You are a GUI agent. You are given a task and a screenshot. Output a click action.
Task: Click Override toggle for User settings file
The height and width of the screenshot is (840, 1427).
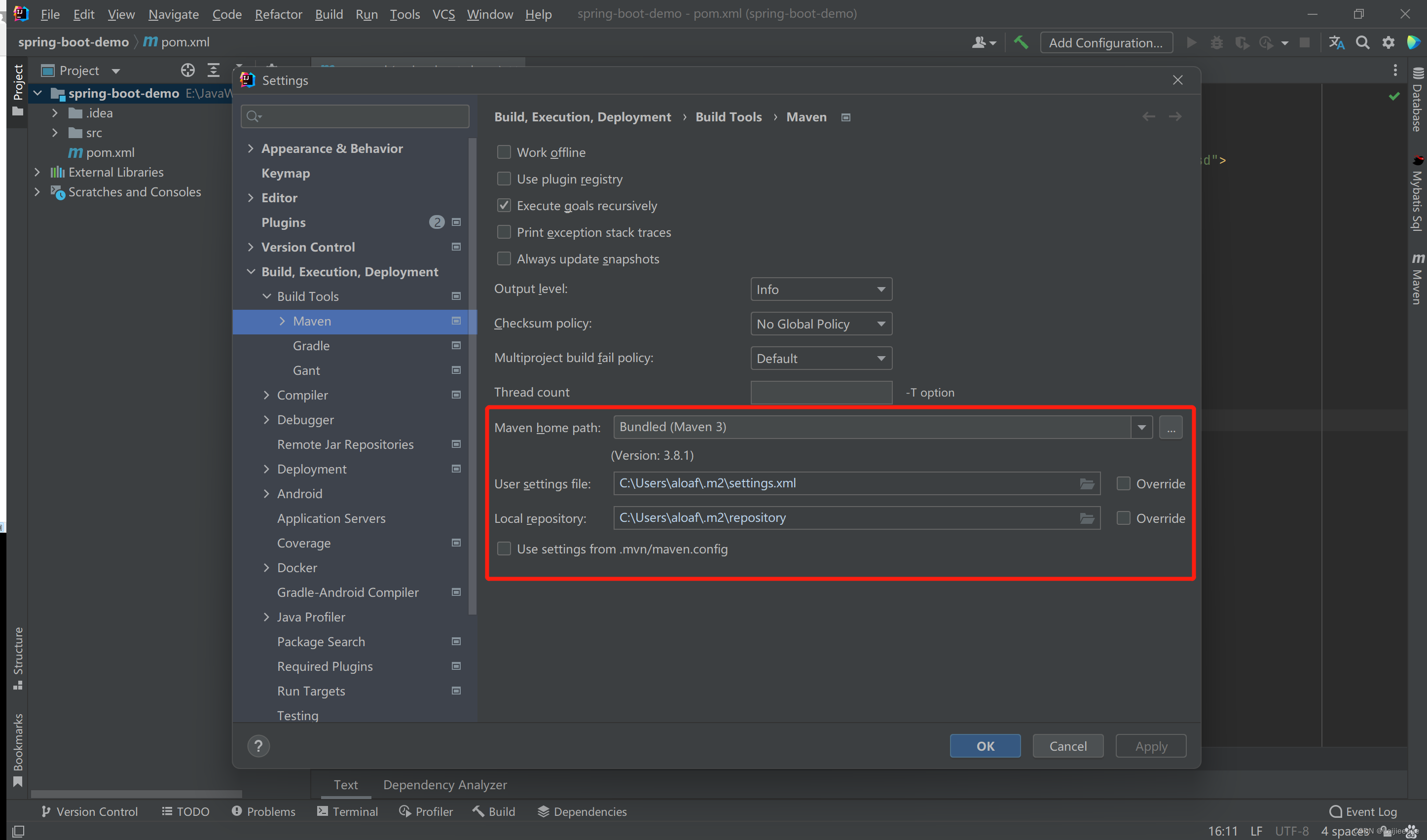click(1123, 483)
